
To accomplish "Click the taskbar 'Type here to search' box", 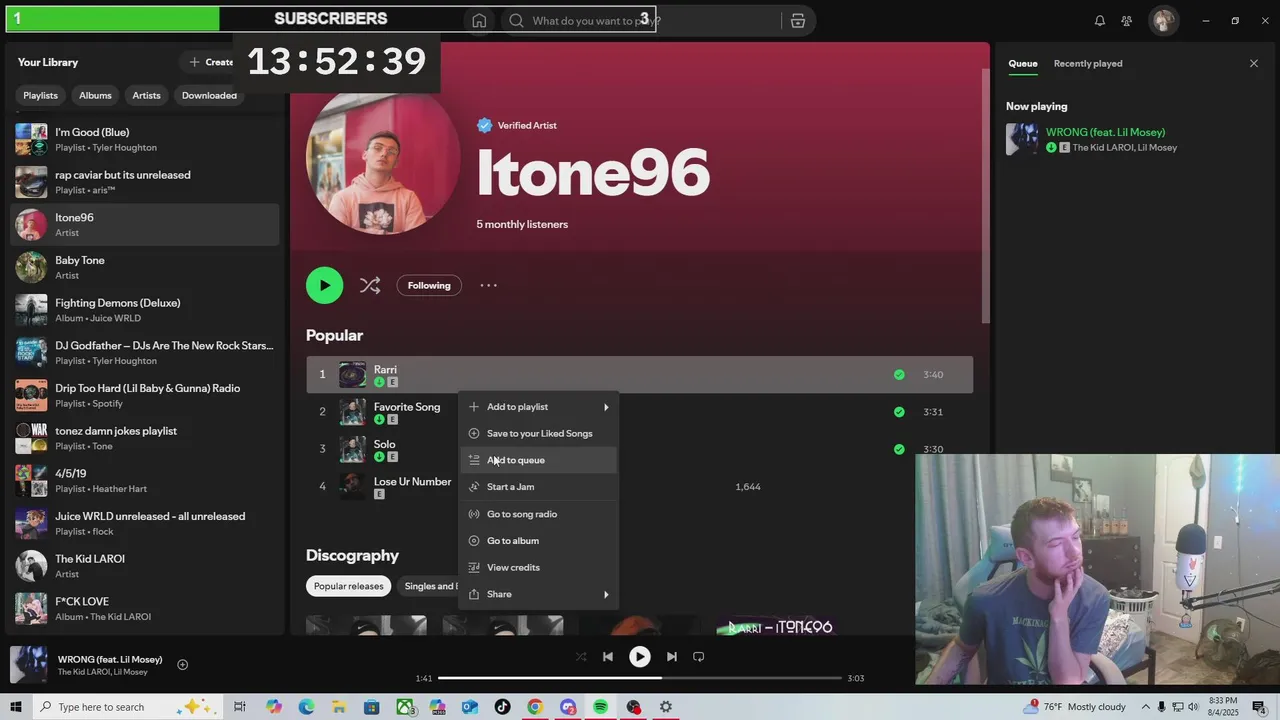I will [x=128, y=707].
